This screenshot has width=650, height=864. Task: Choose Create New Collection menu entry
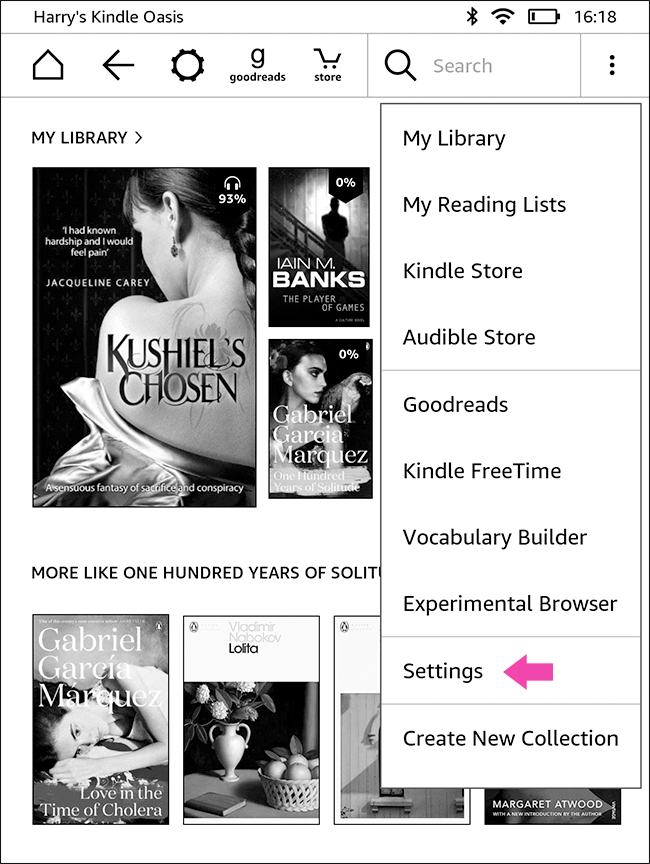[x=511, y=738]
